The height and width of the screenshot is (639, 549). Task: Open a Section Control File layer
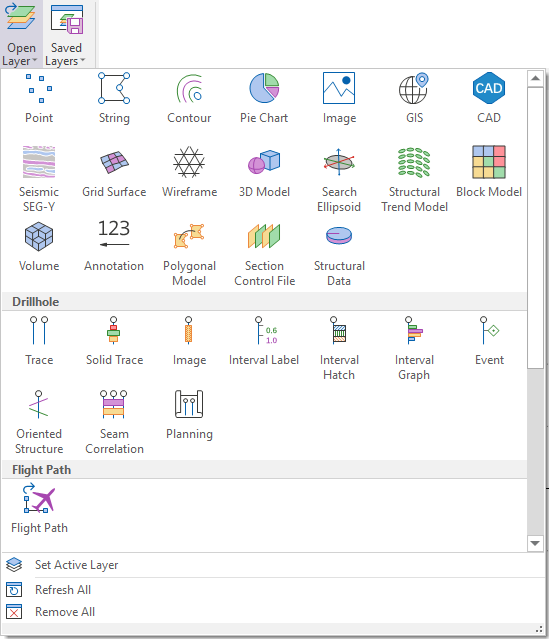(x=264, y=253)
